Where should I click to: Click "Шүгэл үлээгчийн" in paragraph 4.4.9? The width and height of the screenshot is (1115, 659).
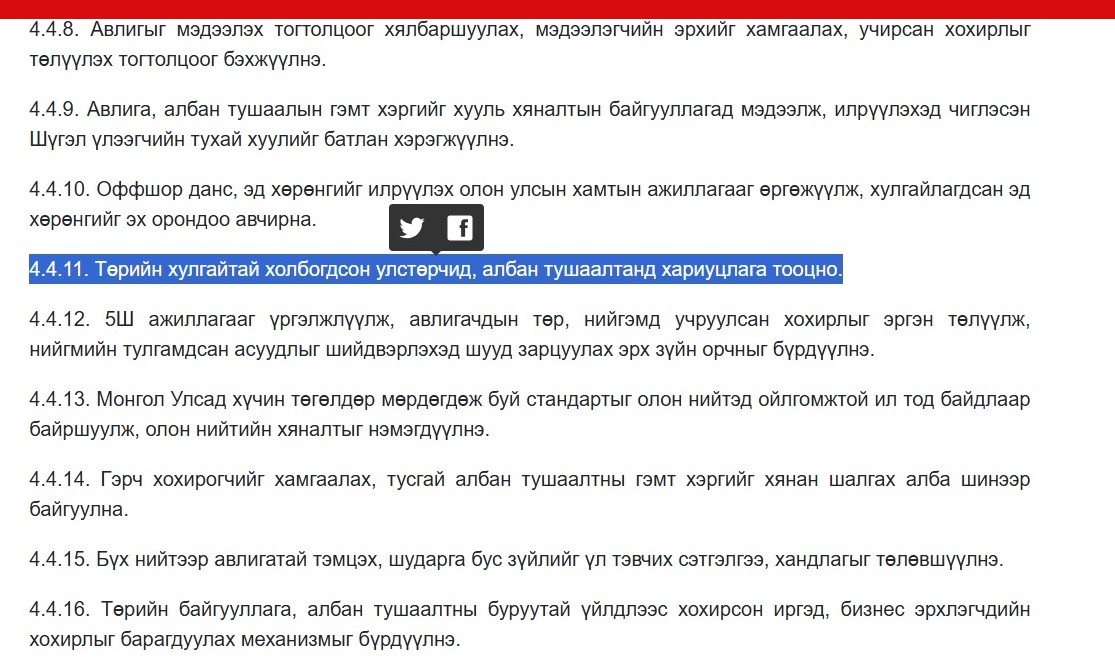point(96,139)
